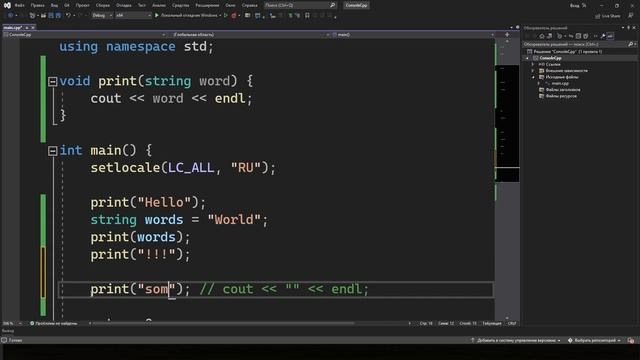Open the Сборка menu

102,5
